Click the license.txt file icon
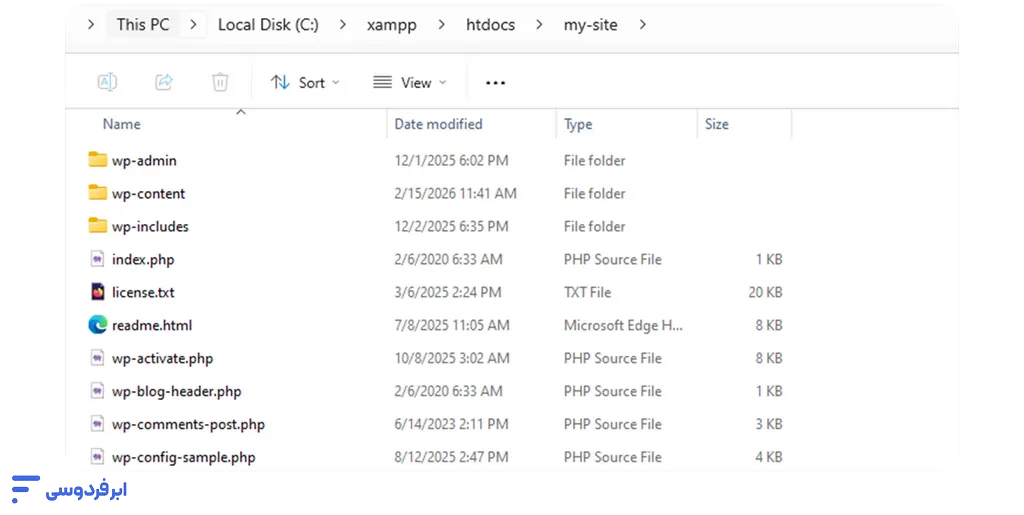This screenshot has width=1024, height=515. [97, 292]
